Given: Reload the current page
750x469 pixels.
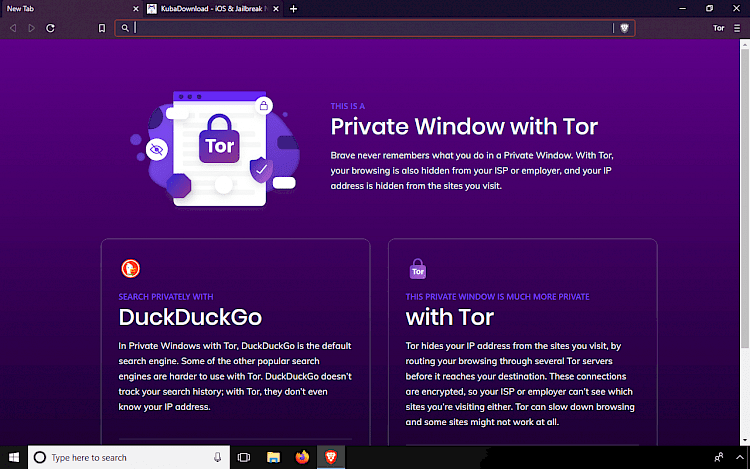Looking at the screenshot, I should pos(50,28).
